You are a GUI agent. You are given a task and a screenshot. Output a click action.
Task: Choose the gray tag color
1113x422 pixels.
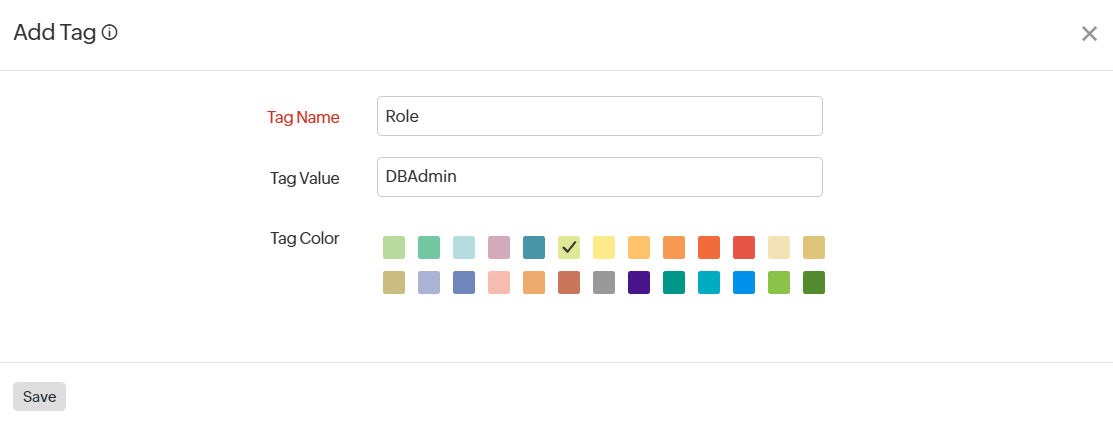604,282
